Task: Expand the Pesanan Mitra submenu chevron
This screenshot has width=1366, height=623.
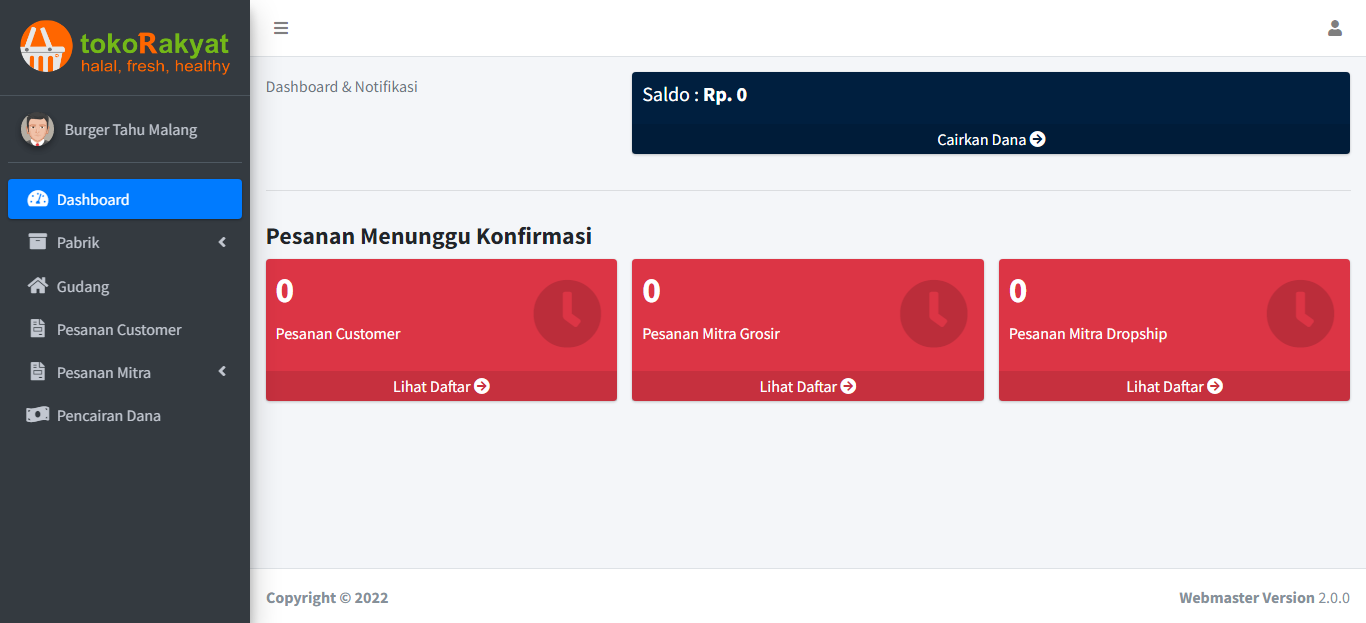Action: click(x=222, y=372)
